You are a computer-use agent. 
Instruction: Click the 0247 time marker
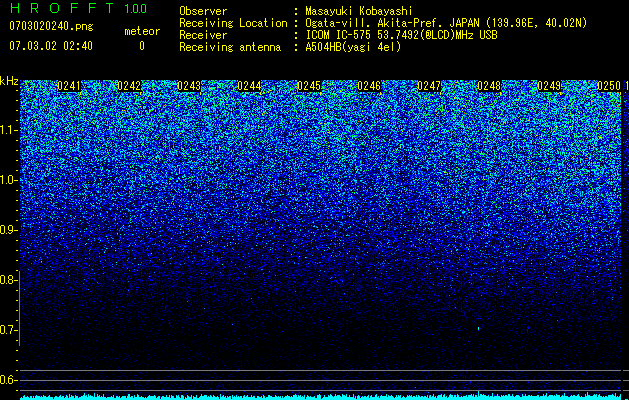429,86
